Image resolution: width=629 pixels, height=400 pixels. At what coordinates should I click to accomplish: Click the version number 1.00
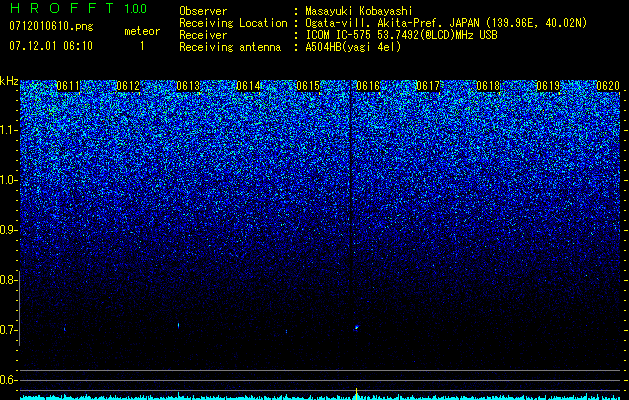pyautogui.click(x=136, y=8)
